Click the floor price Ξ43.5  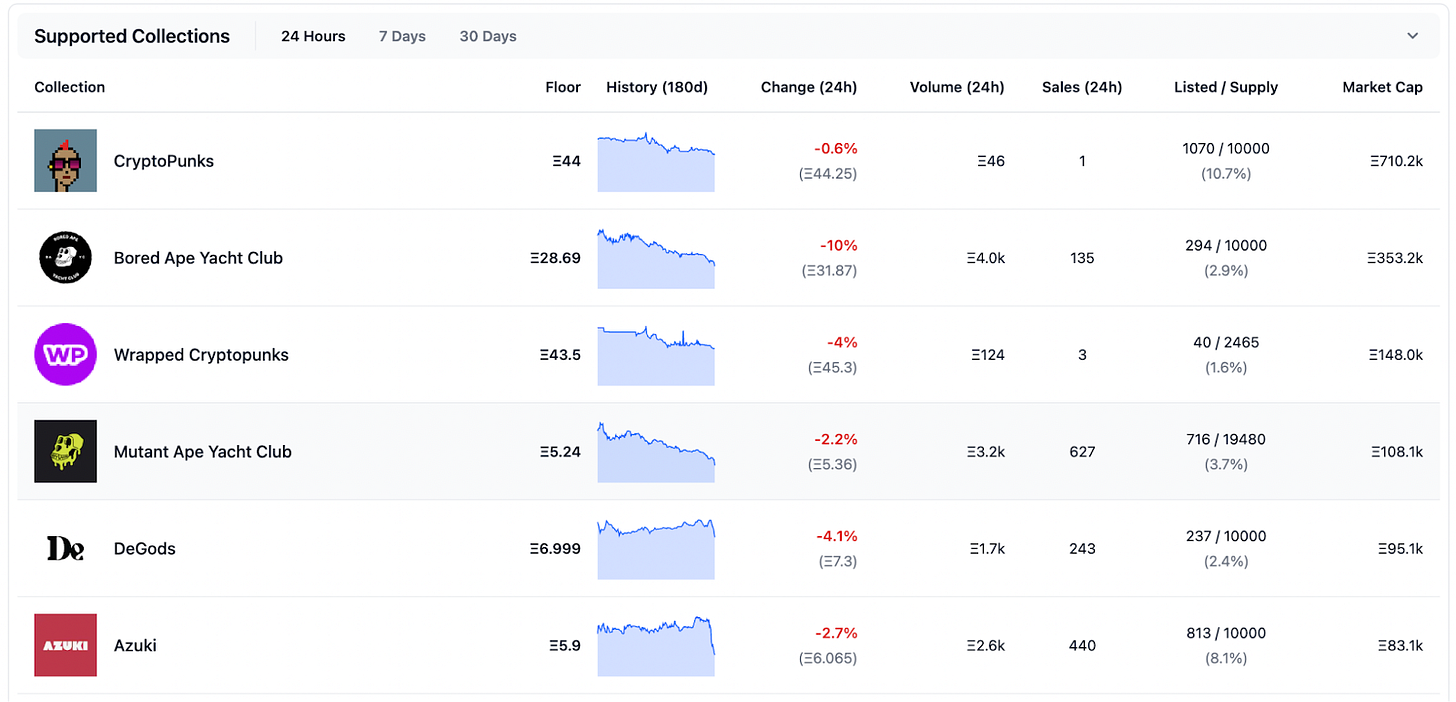pyautogui.click(x=560, y=355)
